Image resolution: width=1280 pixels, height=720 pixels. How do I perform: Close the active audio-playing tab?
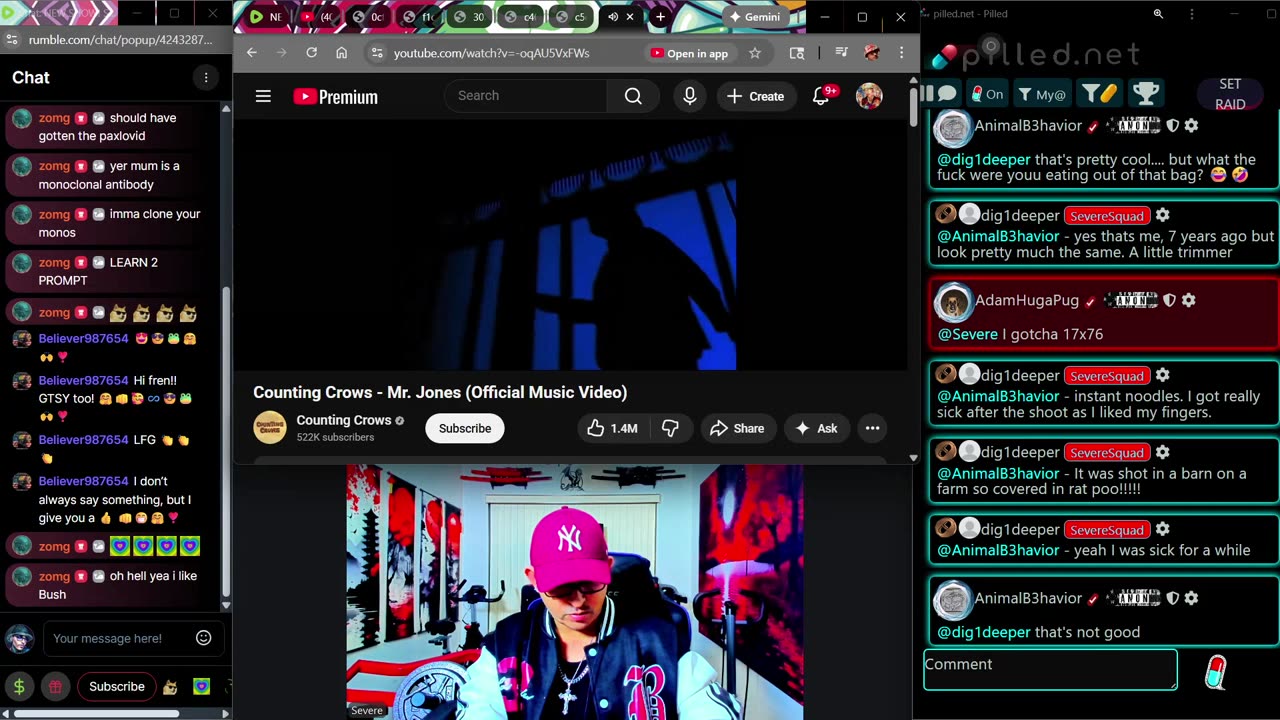click(630, 17)
